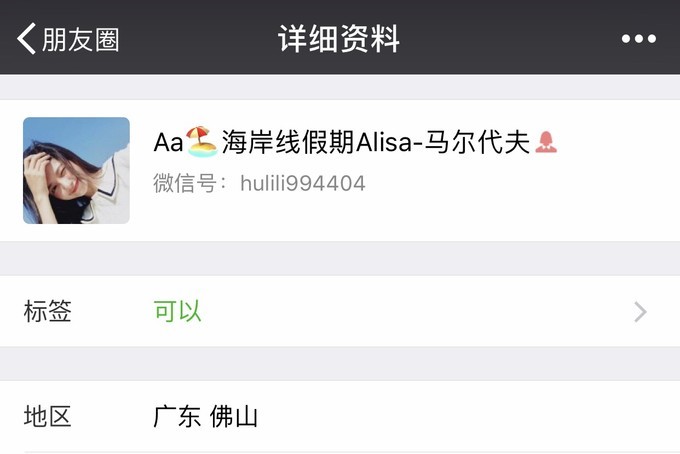The width and height of the screenshot is (680, 454).
Task: Tap the gray separator above 标签
Action: click(x=340, y=258)
